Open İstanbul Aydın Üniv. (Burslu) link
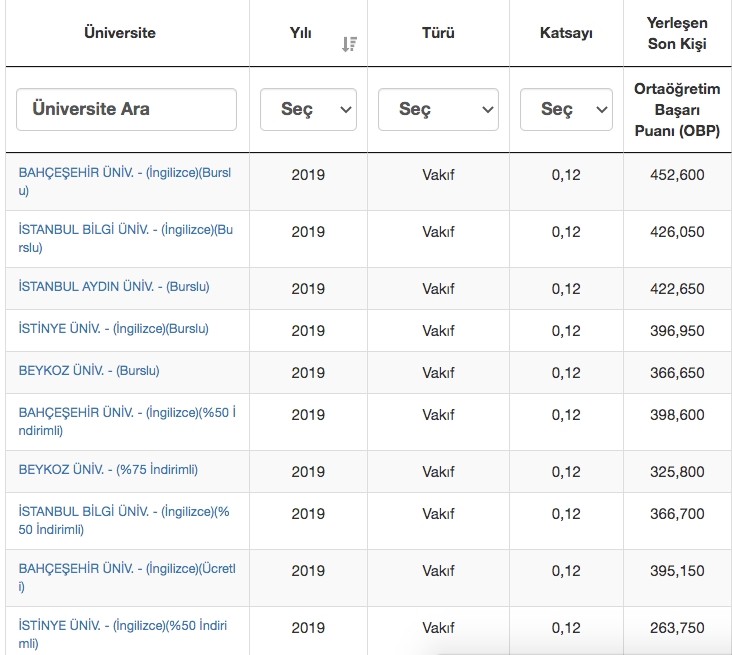This screenshot has height=655, width=732. coord(114,287)
